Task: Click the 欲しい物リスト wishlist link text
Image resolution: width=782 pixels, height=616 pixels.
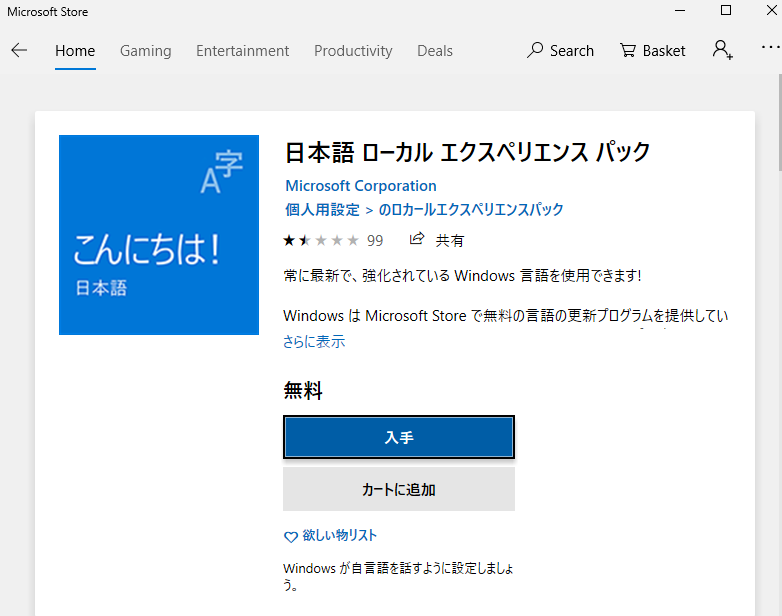Action: [x=340, y=536]
